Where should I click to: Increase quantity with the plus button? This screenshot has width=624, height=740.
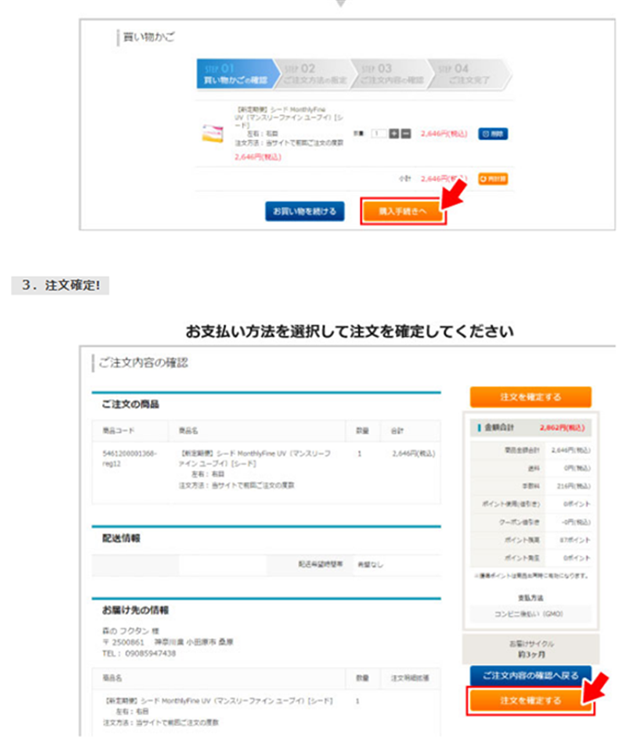click(394, 132)
